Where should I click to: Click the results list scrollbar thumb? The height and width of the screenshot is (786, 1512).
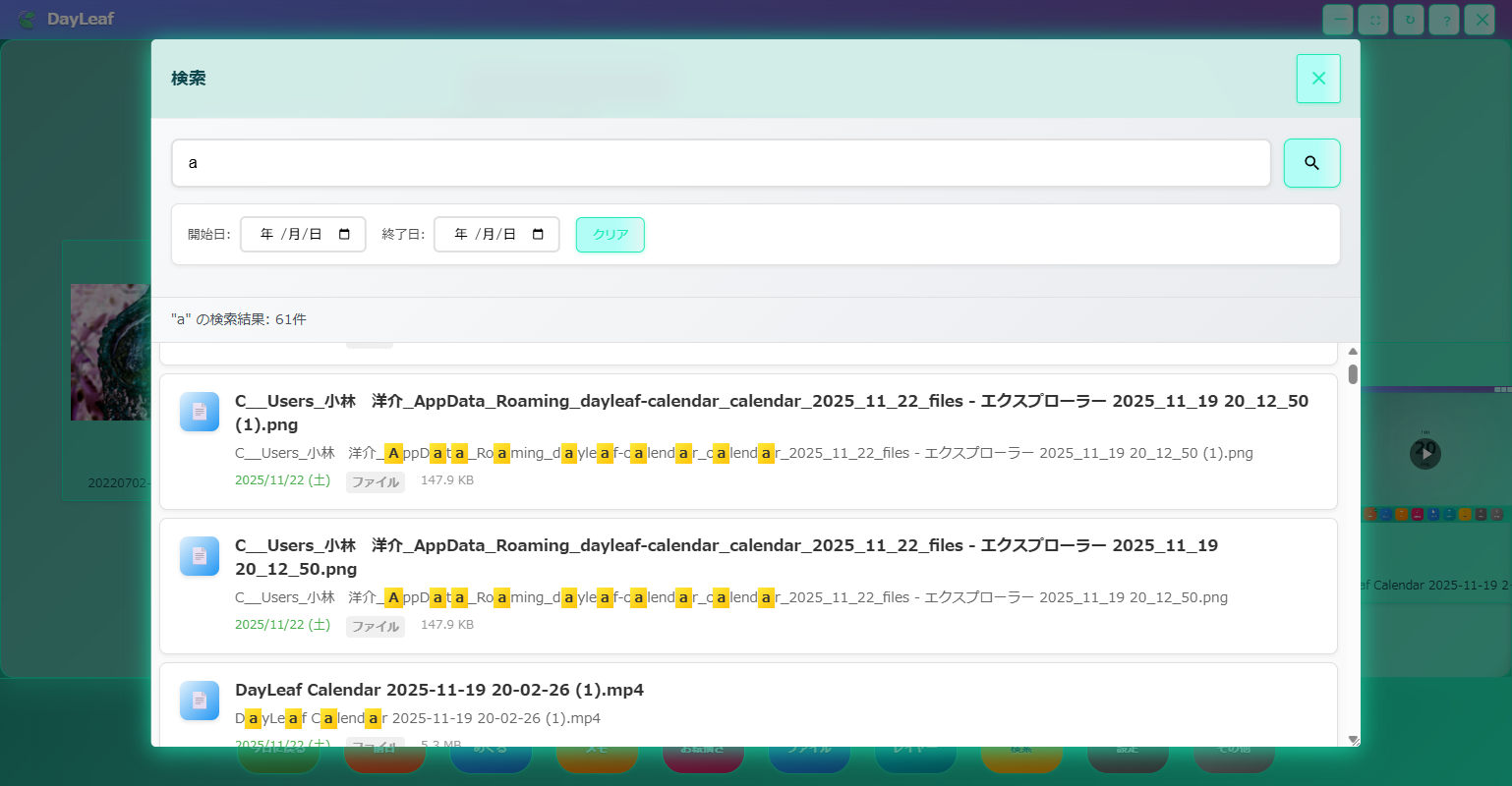coord(1353,374)
